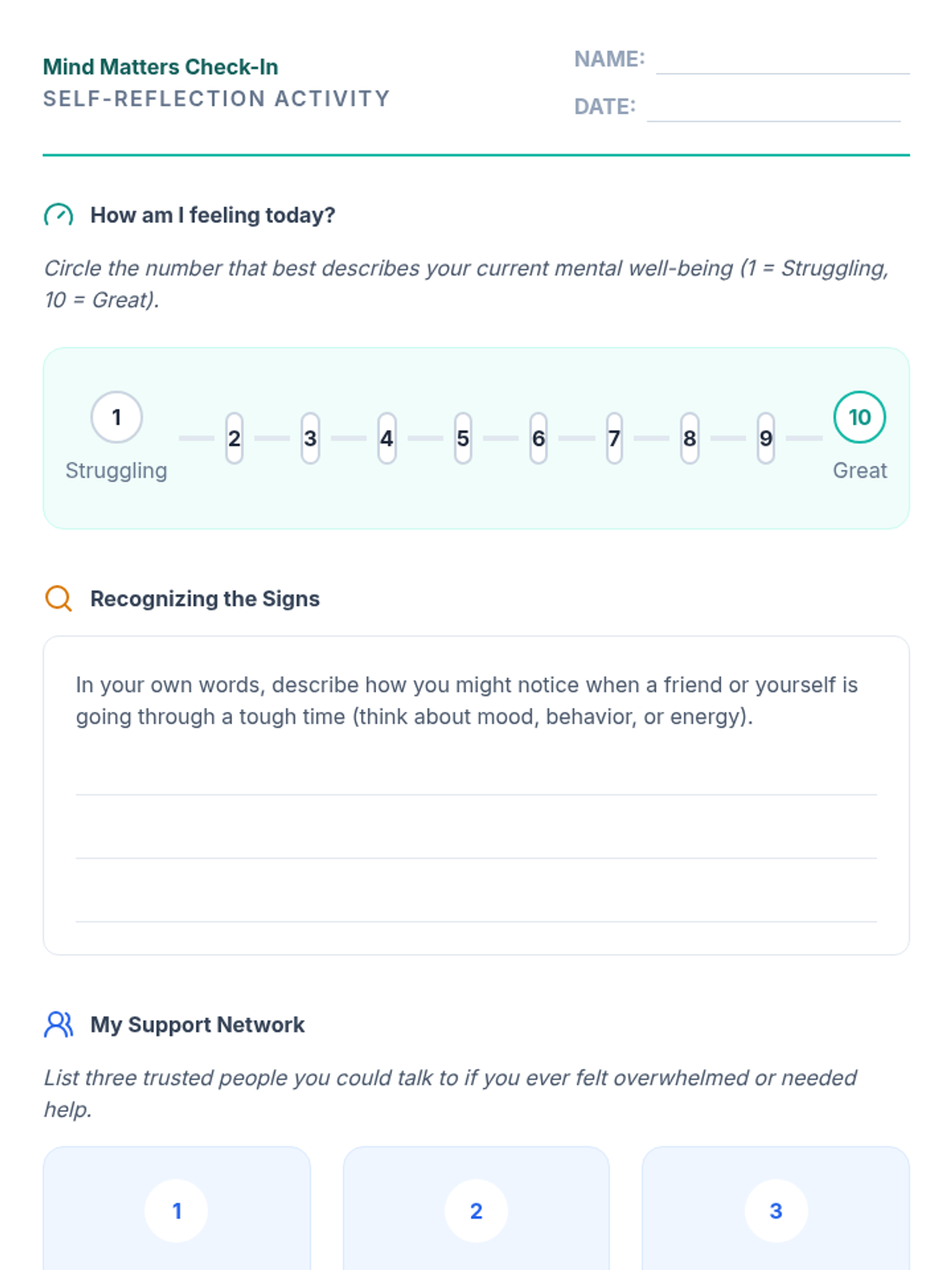
Task: Click the DATE input line
Action: tap(773, 110)
